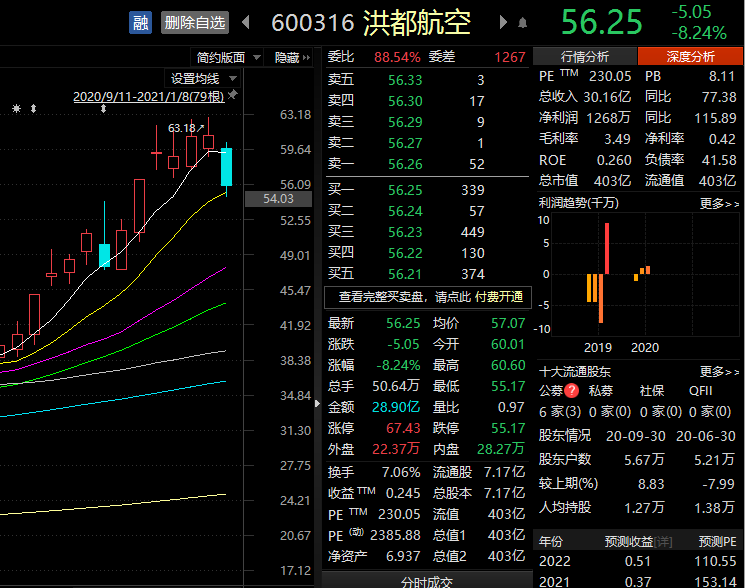Click the up-down arrow marker beneath the date range
The image size is (745, 588).
[x=104, y=109]
